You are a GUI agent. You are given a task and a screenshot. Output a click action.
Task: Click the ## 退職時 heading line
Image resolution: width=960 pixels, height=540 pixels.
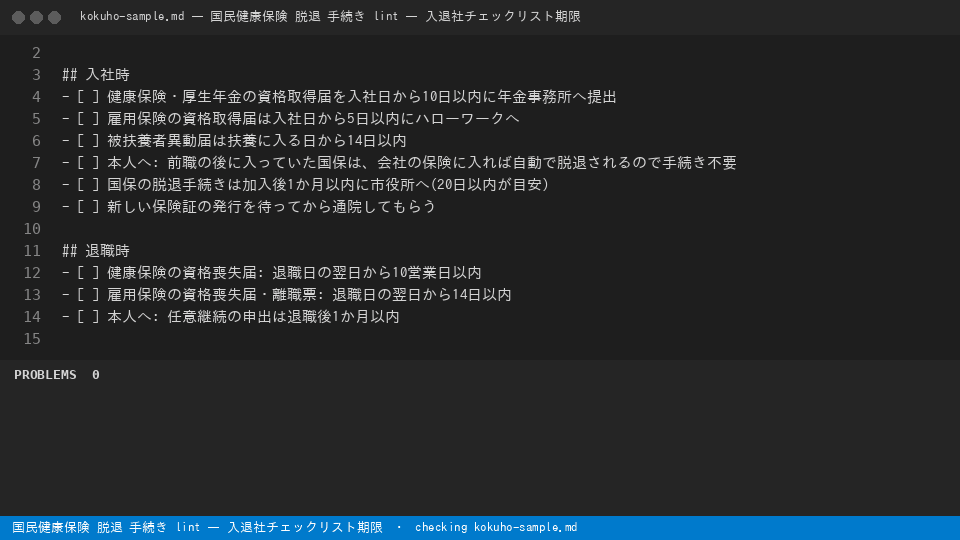pos(96,251)
